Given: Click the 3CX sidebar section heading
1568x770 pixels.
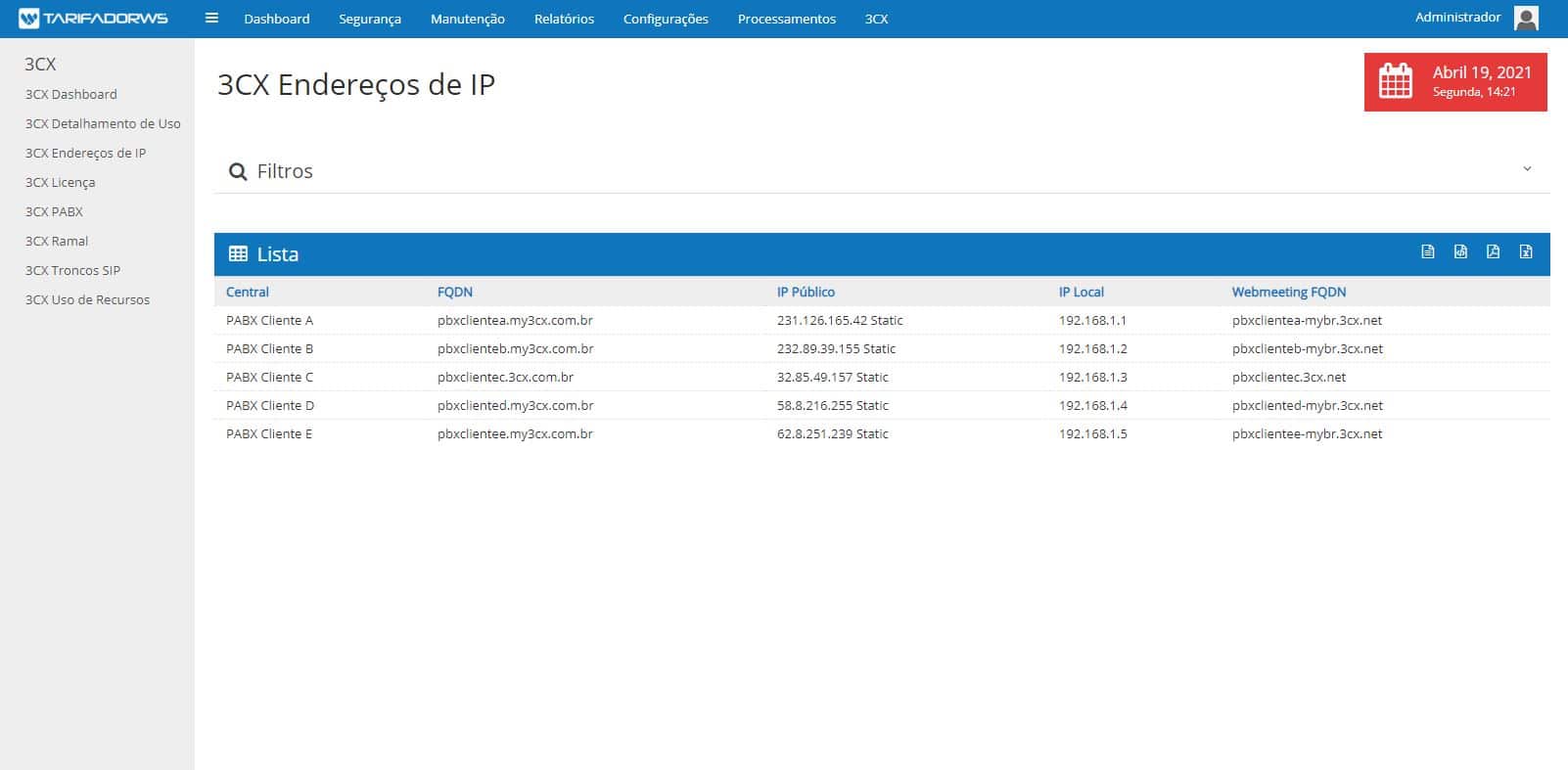Looking at the screenshot, I should (x=40, y=64).
